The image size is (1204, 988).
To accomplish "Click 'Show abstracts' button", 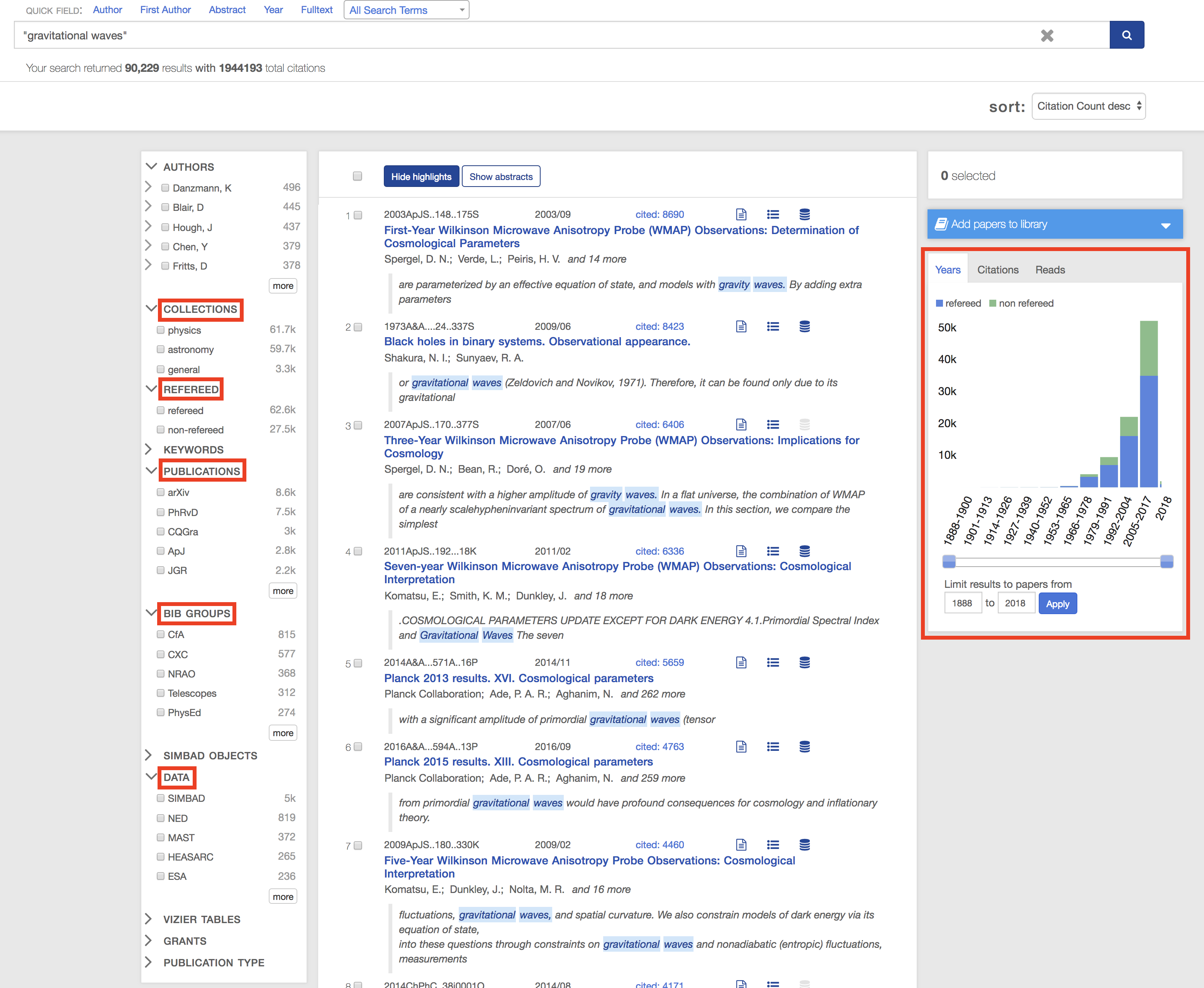I will (501, 177).
